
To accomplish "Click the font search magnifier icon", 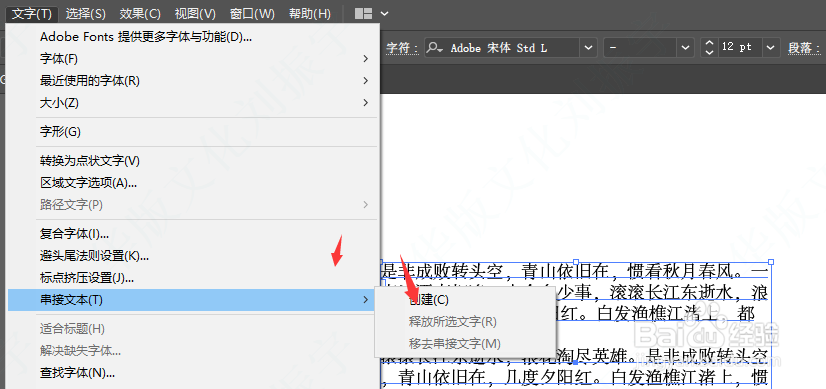I will pyautogui.click(x=435, y=47).
